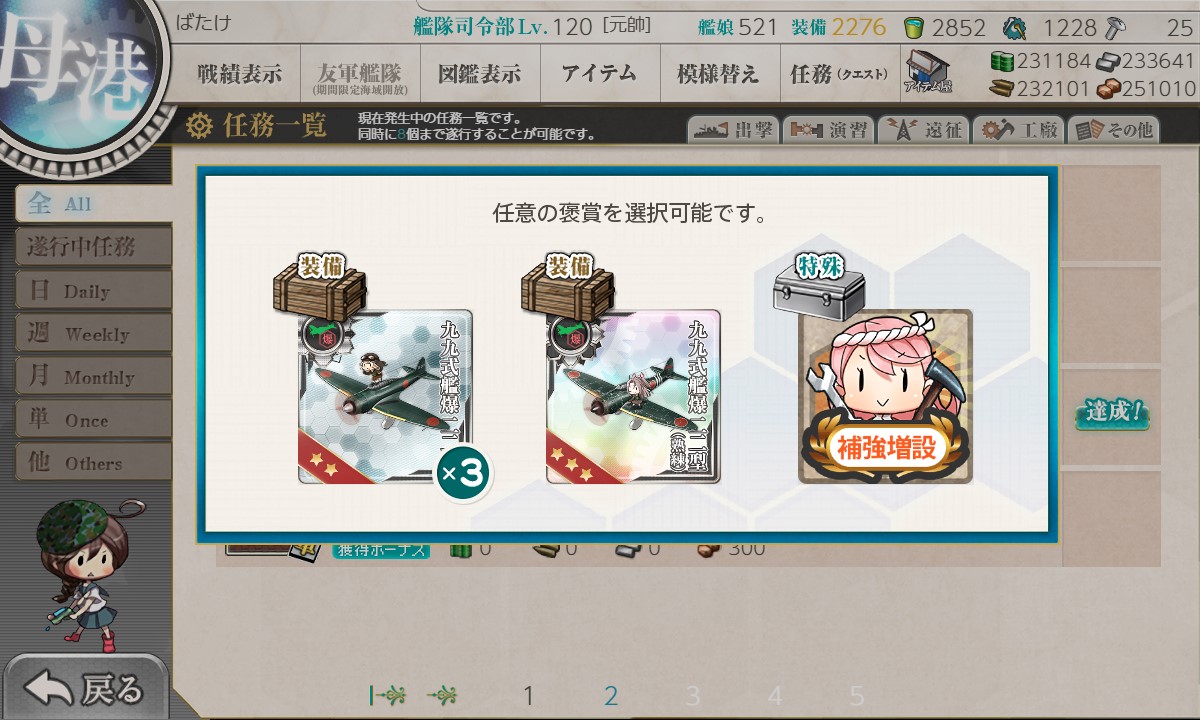Filter quests by Weekly category
The height and width of the screenshot is (720, 1200).
pos(93,334)
